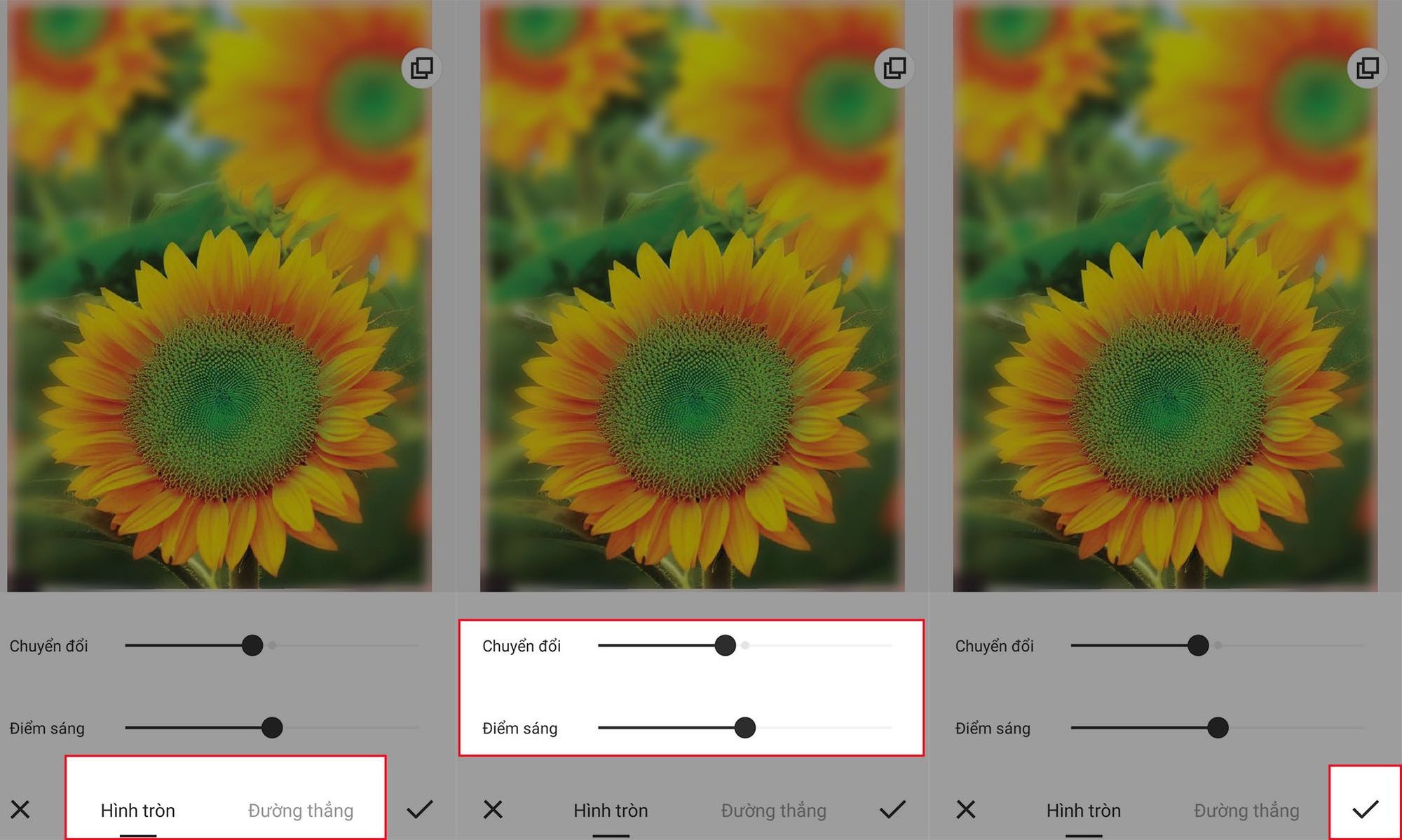Select Đường thẳng tab in middle panel

click(774, 811)
